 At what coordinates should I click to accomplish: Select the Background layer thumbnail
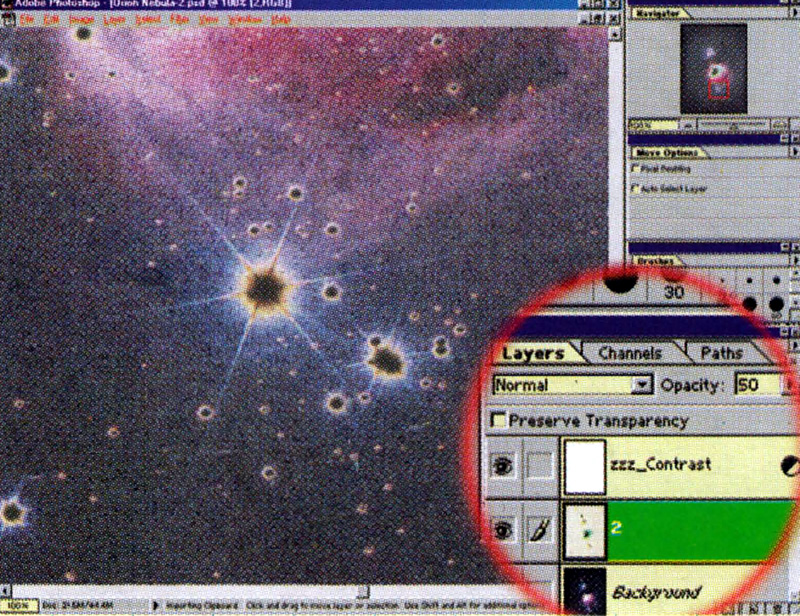click(585, 592)
